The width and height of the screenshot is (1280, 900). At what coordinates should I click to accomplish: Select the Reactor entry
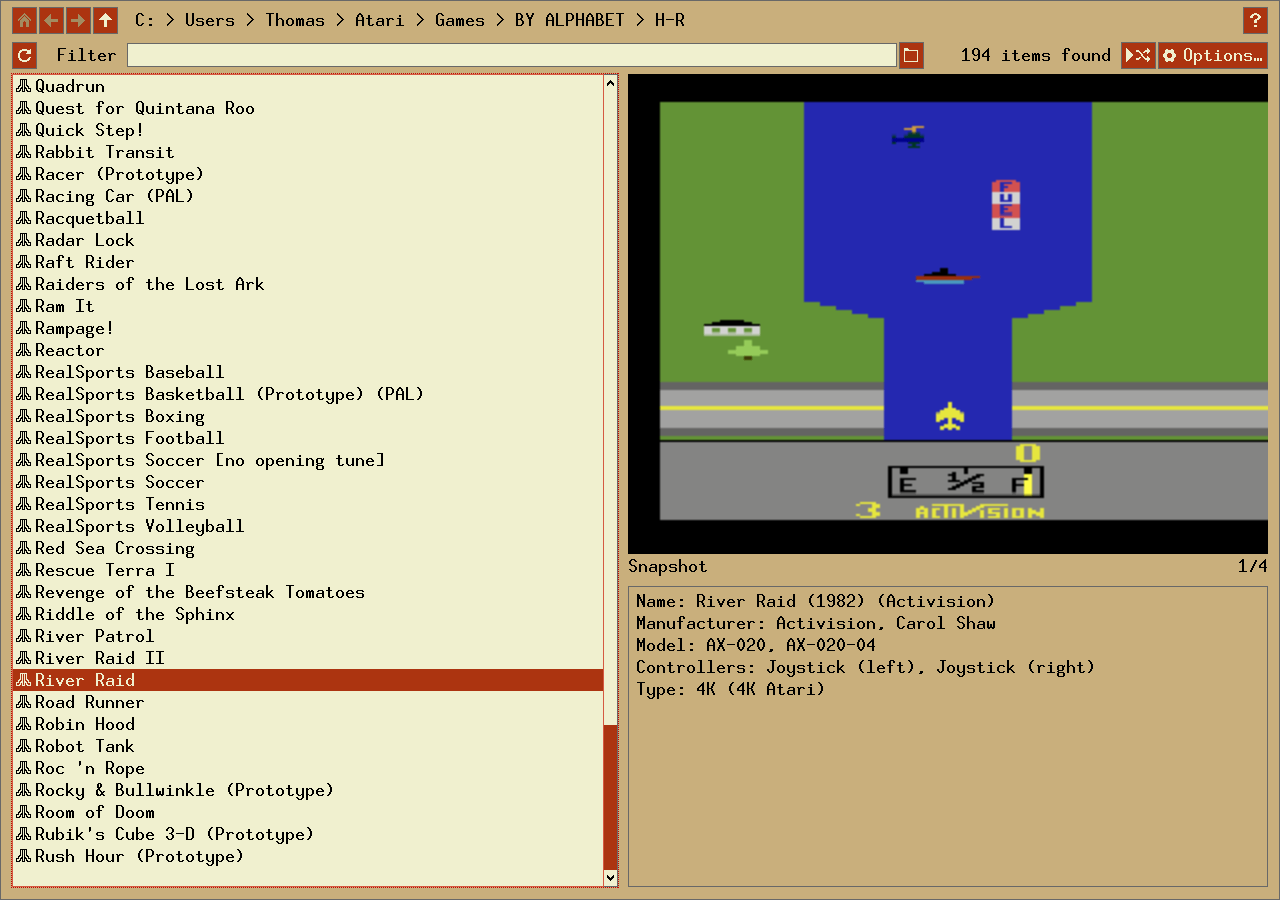(308, 350)
